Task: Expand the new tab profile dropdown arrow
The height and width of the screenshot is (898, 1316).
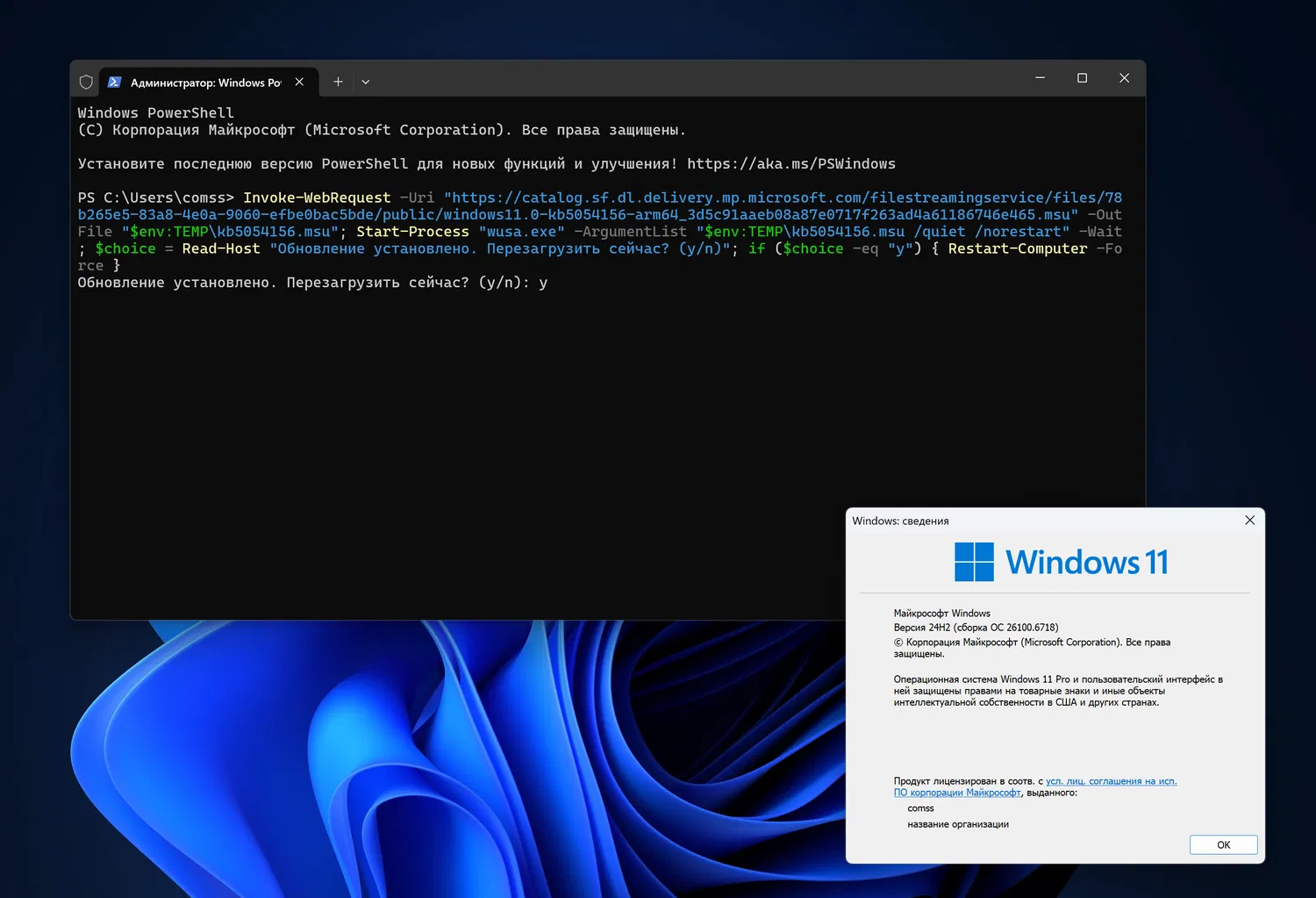Action: [x=366, y=82]
